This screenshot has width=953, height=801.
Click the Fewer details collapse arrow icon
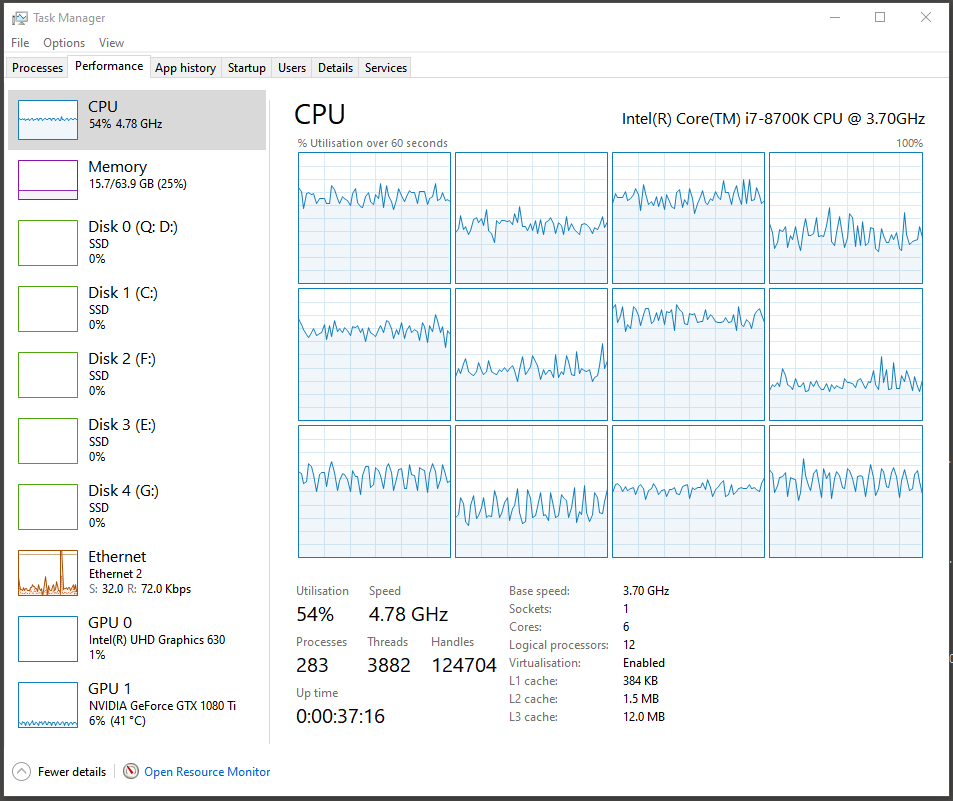click(21, 772)
